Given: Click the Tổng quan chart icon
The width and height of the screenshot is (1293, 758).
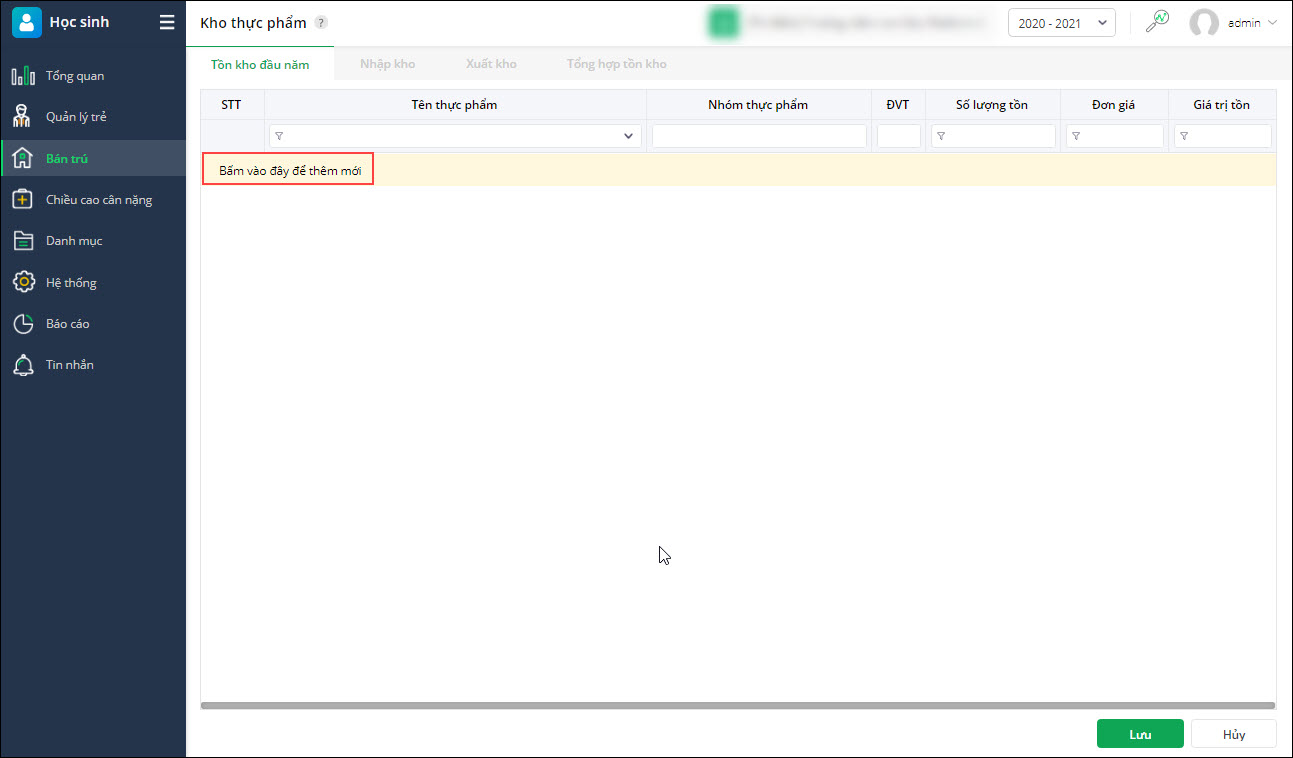Looking at the screenshot, I should coord(23,76).
